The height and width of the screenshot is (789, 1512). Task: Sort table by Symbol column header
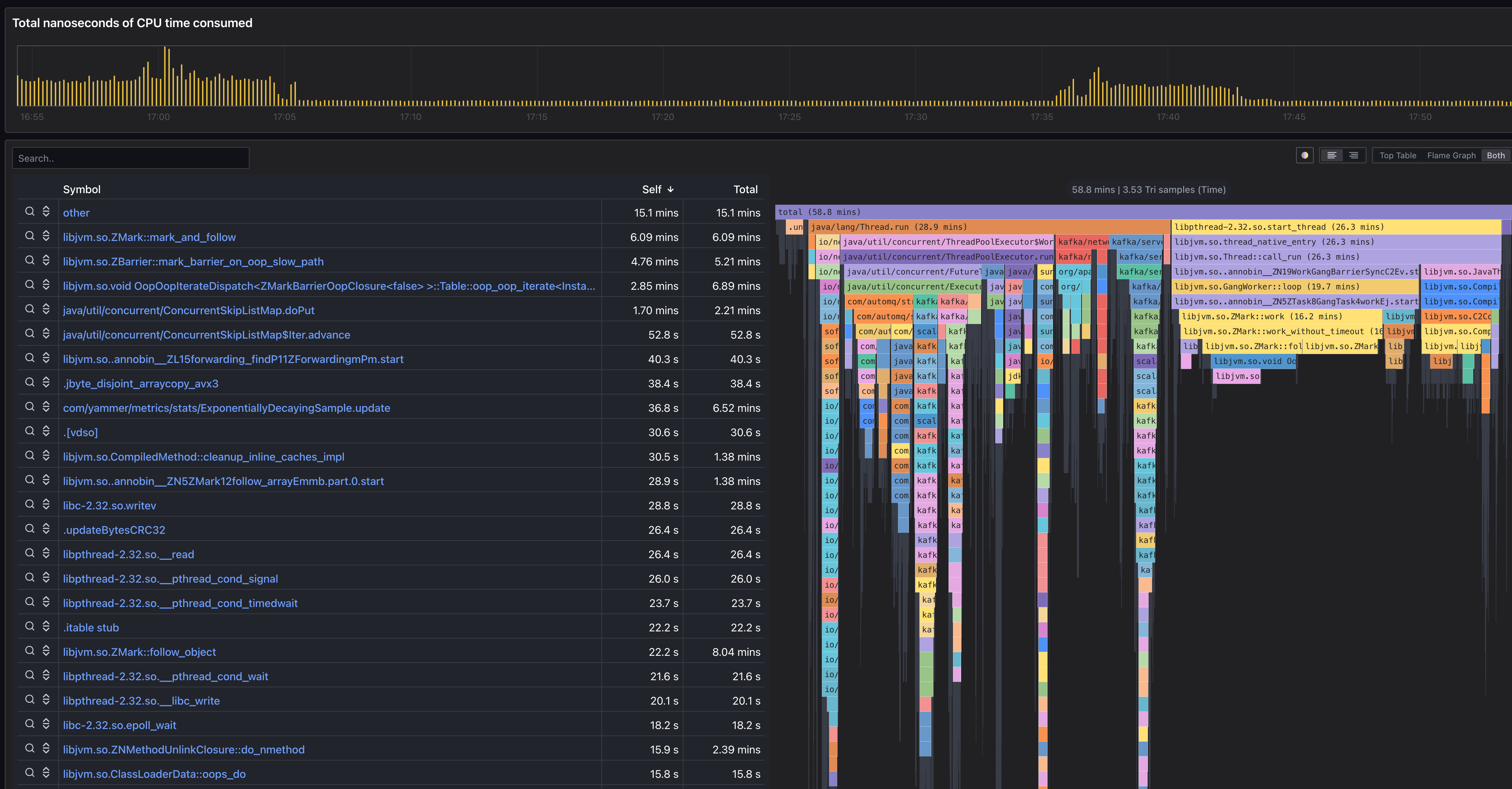[x=82, y=189]
